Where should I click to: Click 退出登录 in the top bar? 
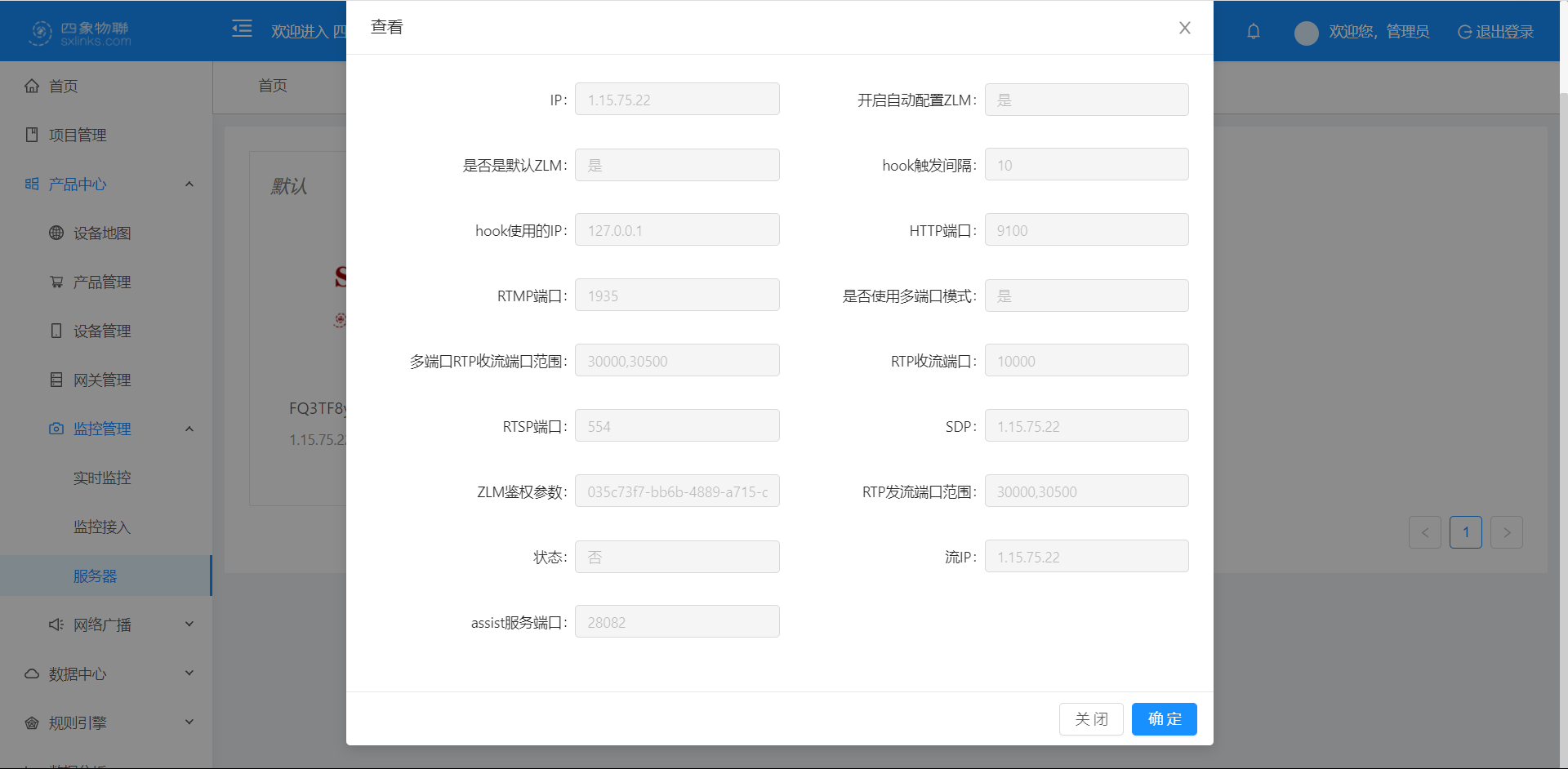(1504, 32)
